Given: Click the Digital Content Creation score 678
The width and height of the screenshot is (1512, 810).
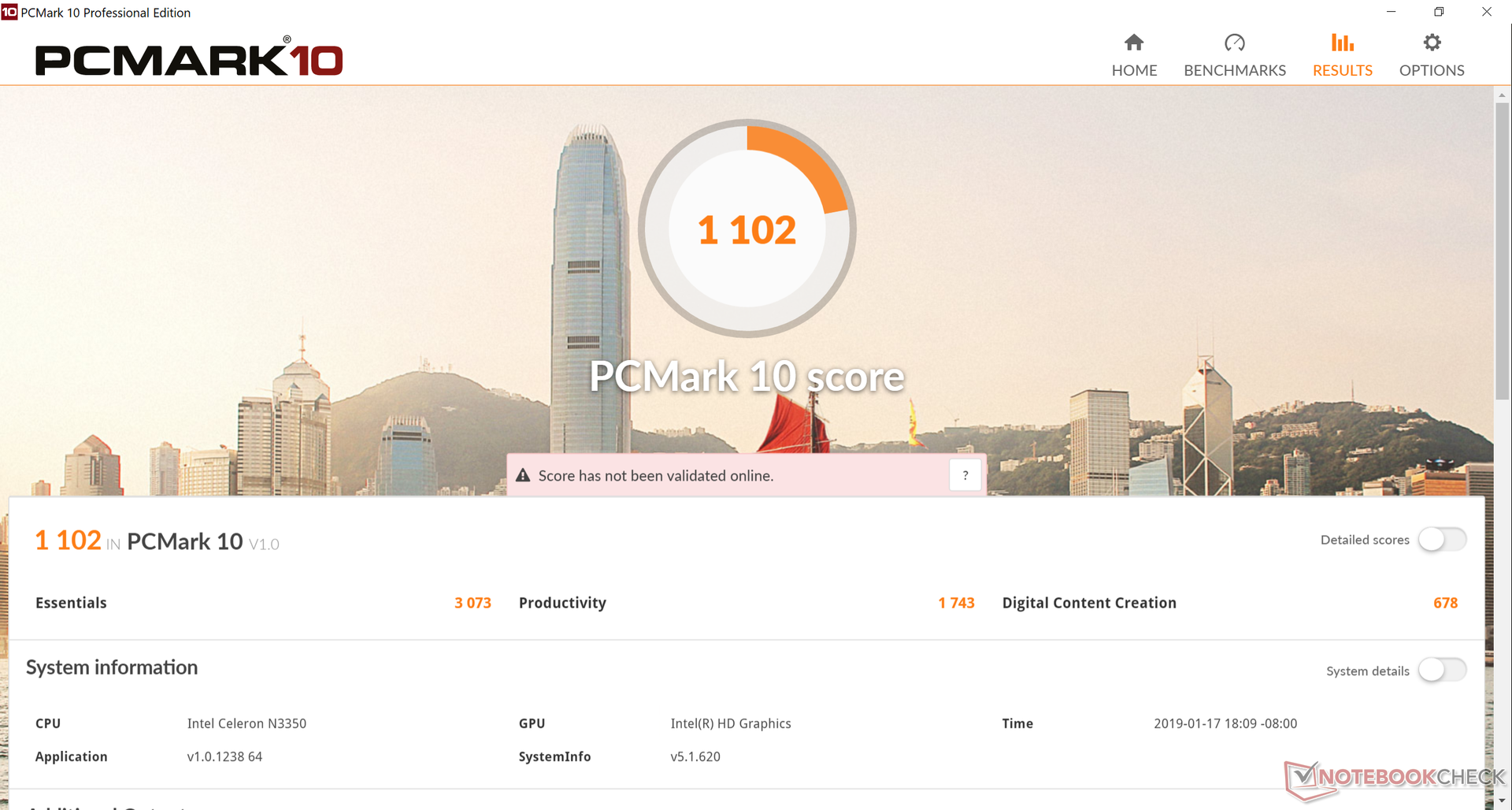Looking at the screenshot, I should [x=1445, y=603].
